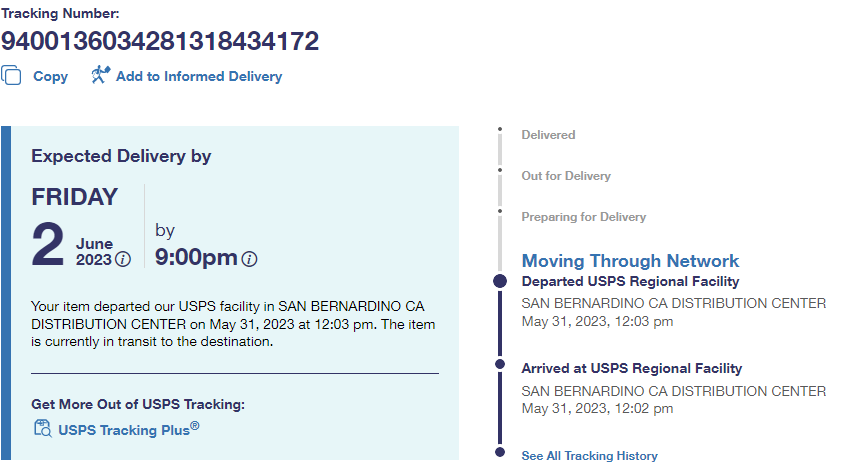Click the Moving Through Network heading

point(630,261)
